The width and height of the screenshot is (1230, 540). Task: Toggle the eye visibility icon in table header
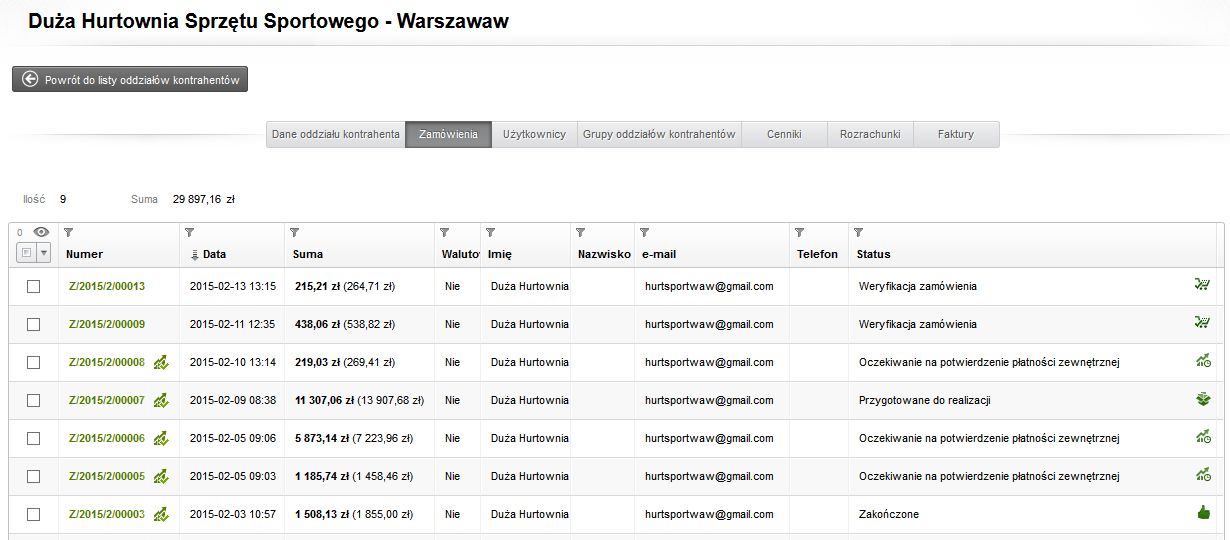(x=41, y=232)
